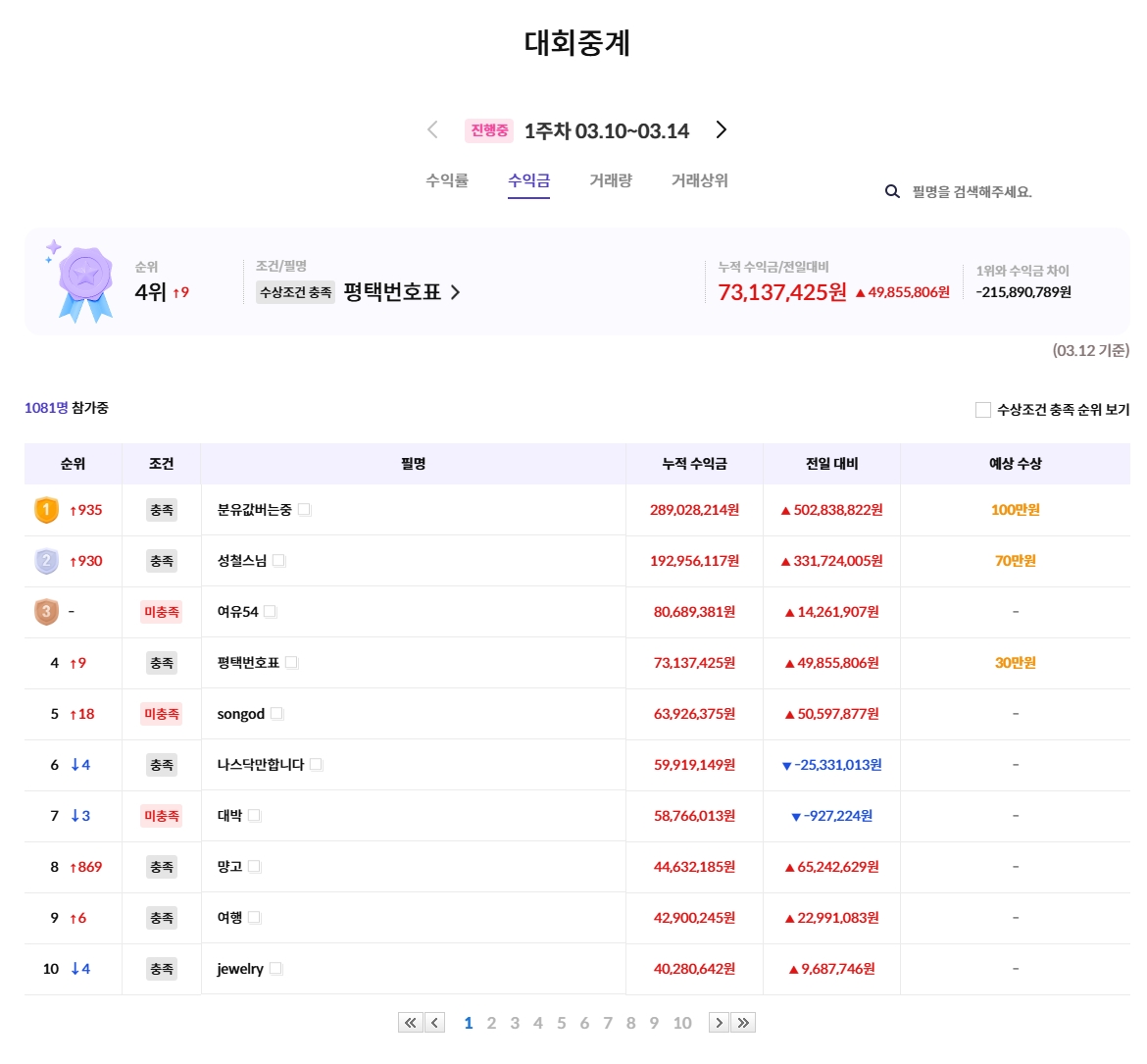Select the 수익금 tab
The height and width of the screenshot is (1064, 1147).
coord(528,180)
